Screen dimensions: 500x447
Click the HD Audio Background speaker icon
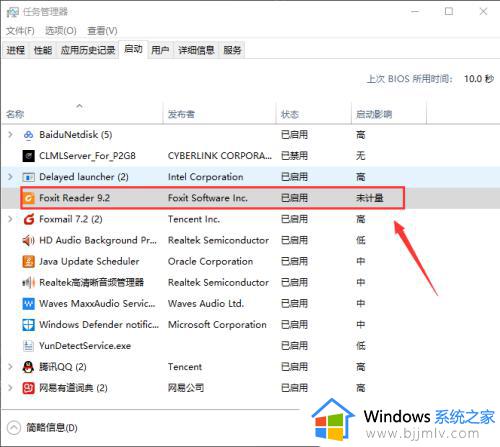[x=28, y=240]
